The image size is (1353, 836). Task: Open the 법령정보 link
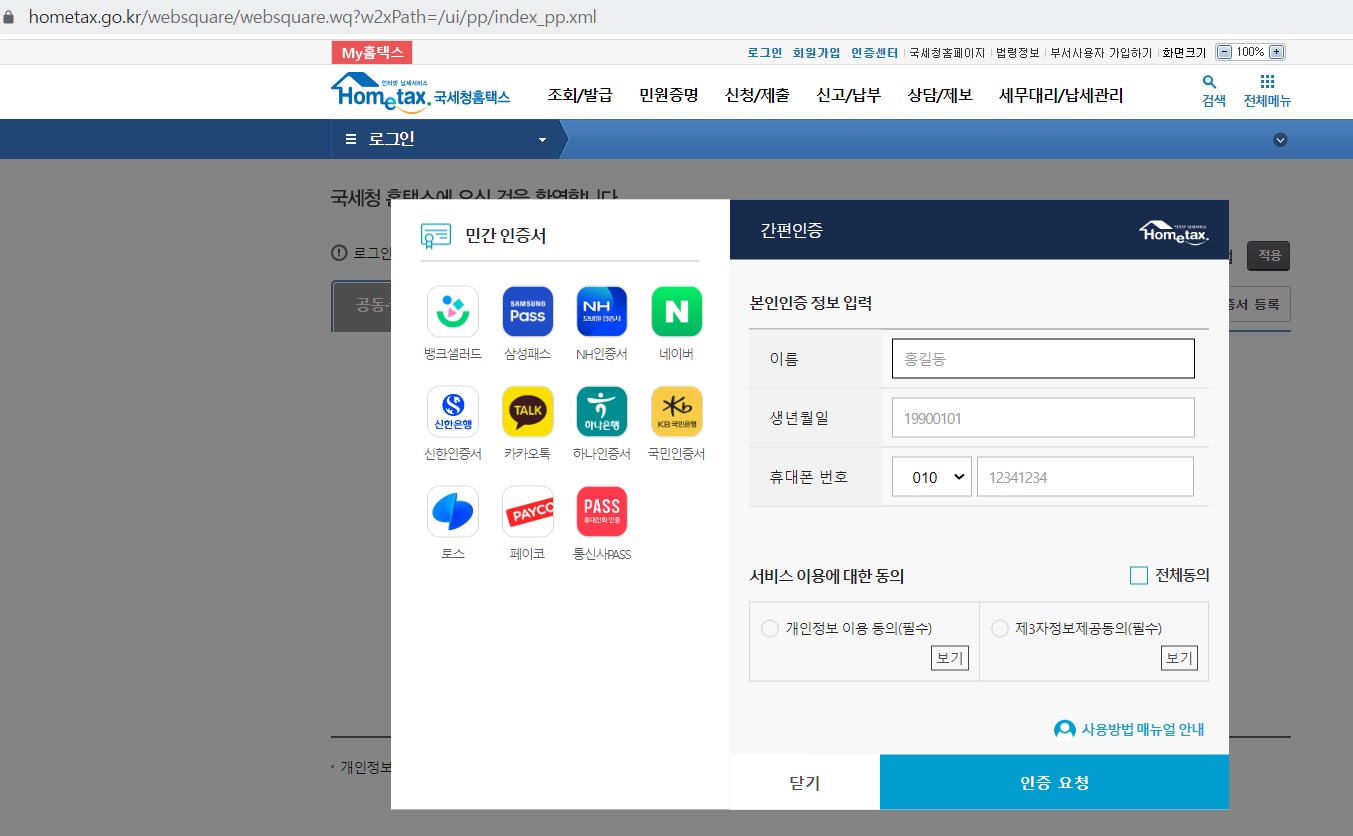coord(1018,52)
